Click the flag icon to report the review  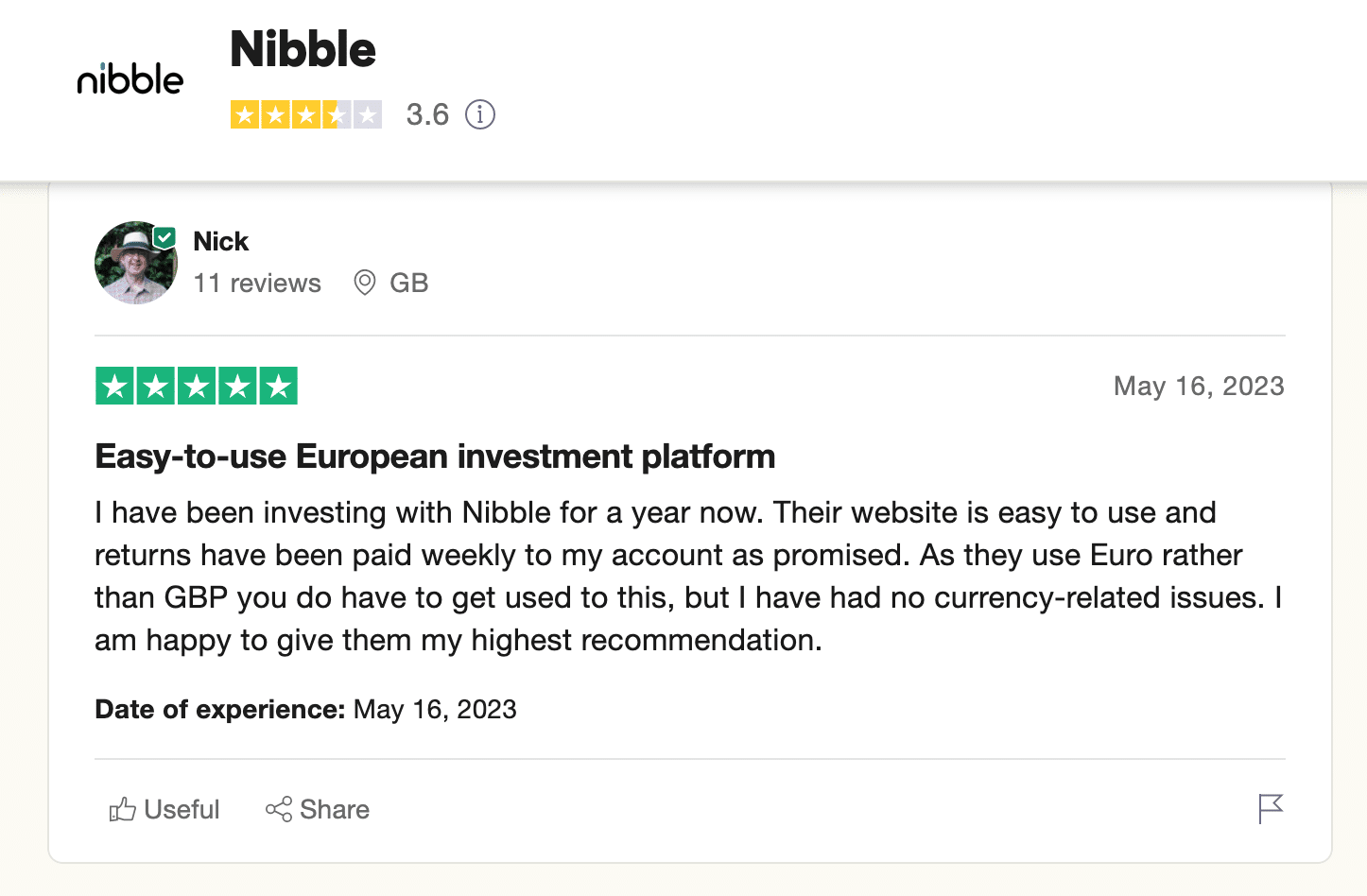(1270, 809)
